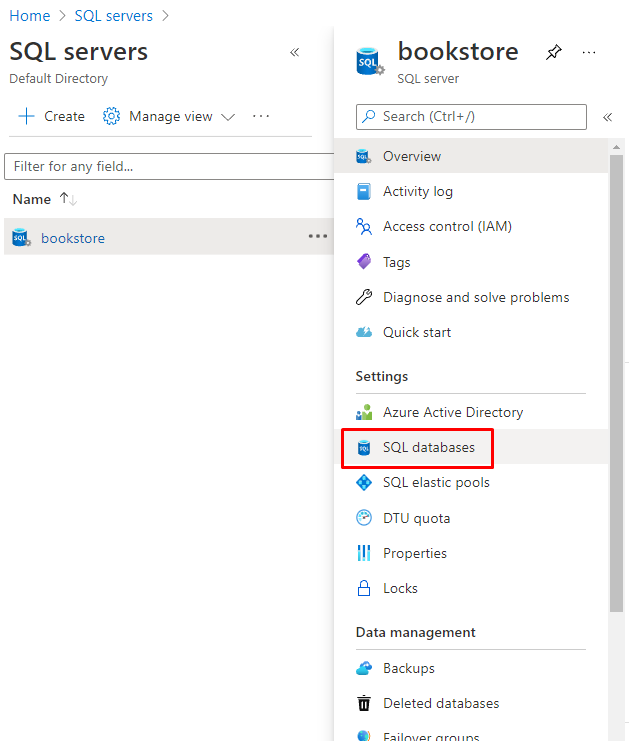
Task: Collapse the SQL servers list pane
Action: (x=294, y=52)
